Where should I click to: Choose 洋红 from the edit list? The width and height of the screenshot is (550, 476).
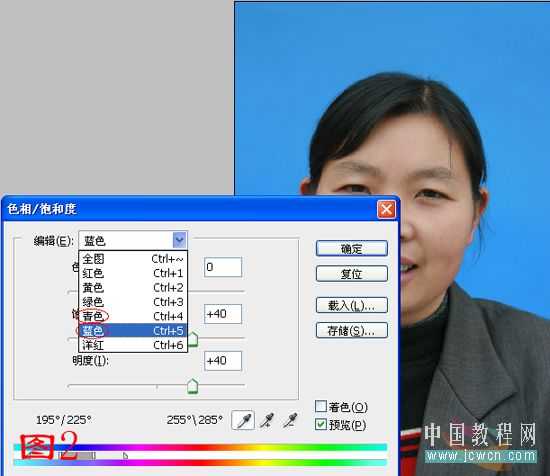(133, 345)
